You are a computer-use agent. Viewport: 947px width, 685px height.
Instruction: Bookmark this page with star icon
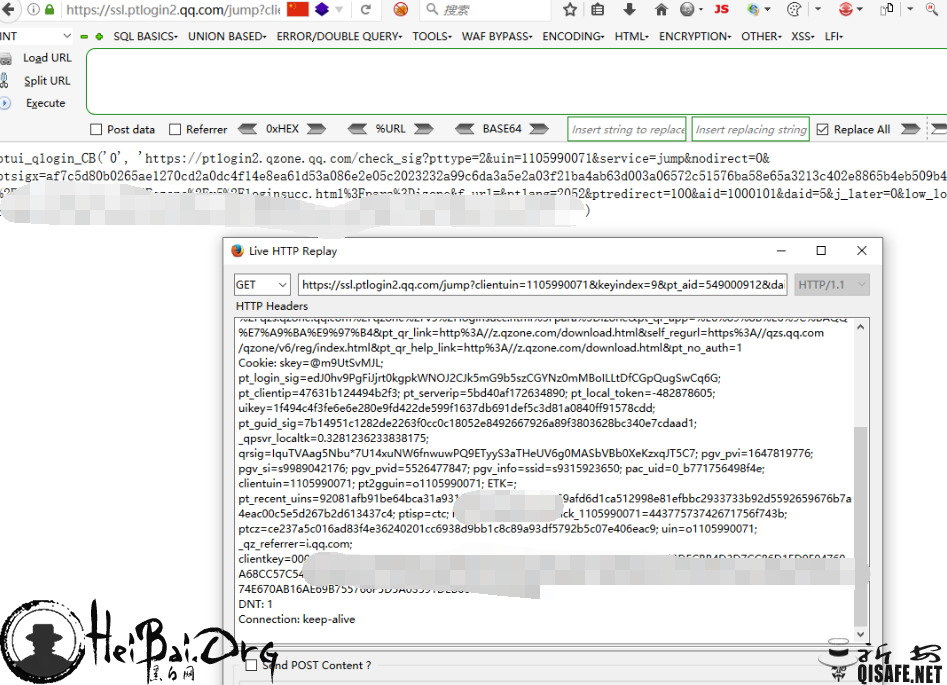pos(570,9)
